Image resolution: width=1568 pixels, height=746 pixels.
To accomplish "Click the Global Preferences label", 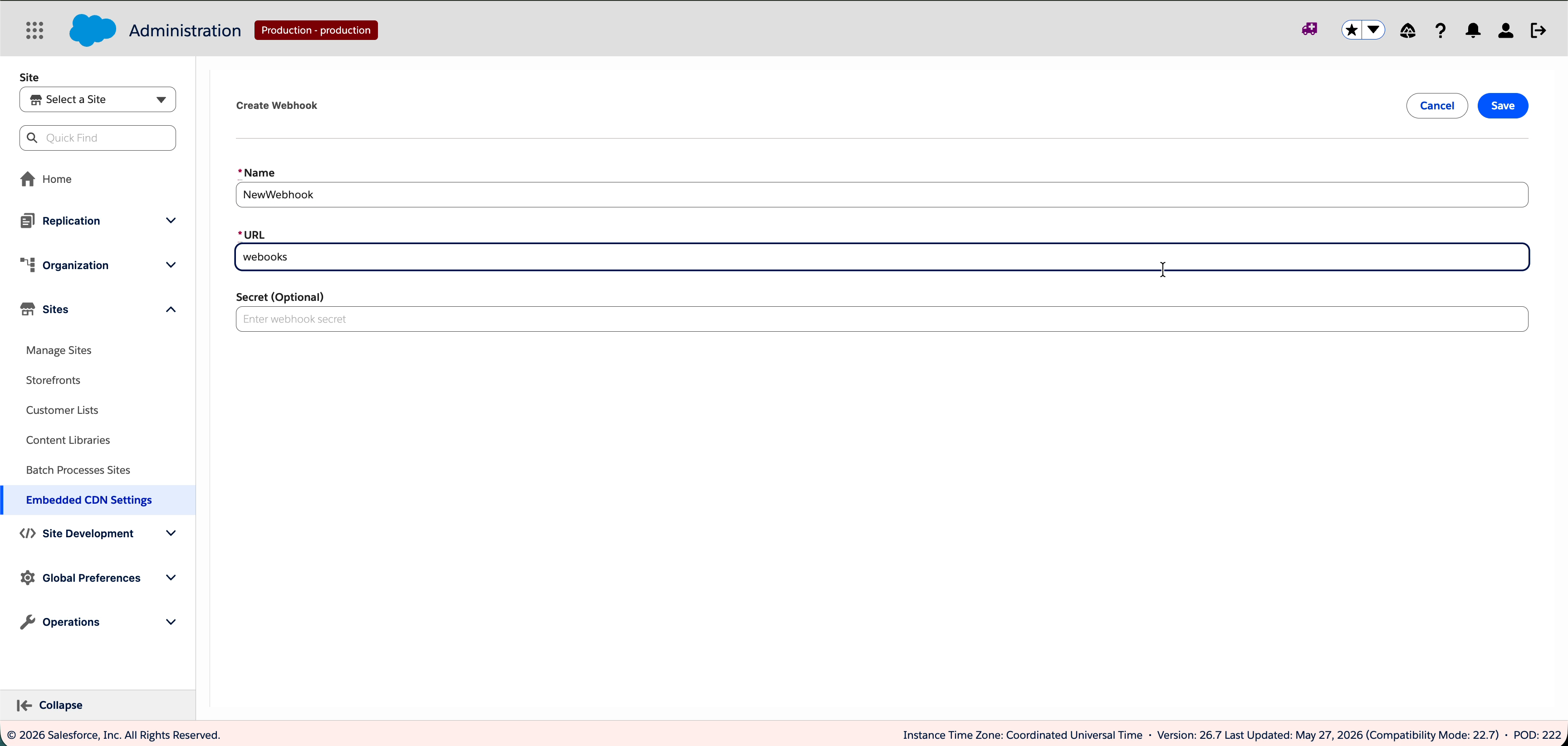I will coord(91,578).
